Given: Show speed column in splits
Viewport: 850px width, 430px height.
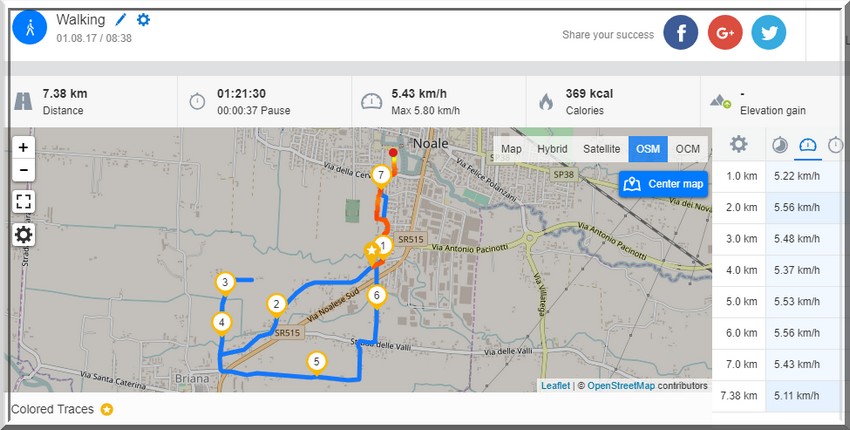Looking at the screenshot, I should [808, 145].
